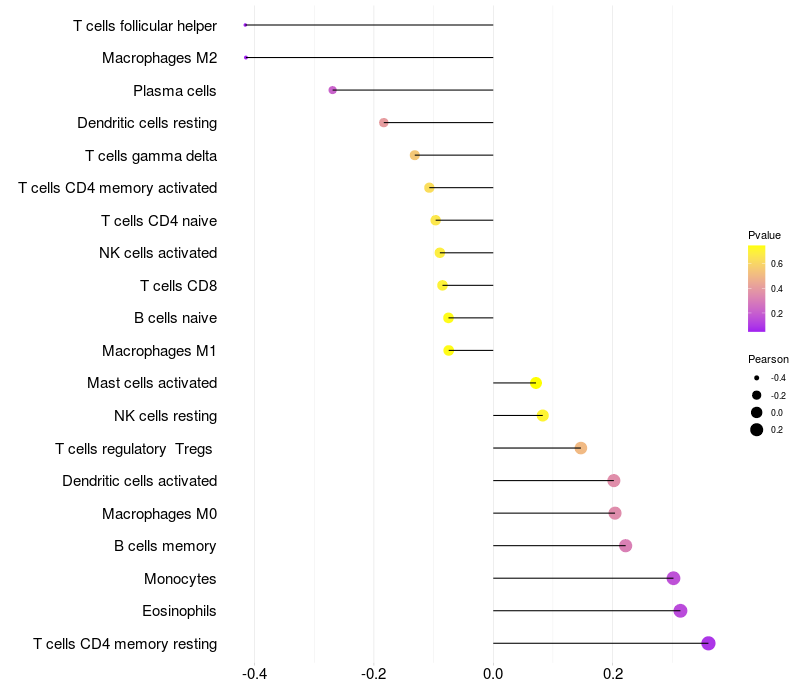Click the Pearson legend title
Screen dimensions: 800x700
768,359
